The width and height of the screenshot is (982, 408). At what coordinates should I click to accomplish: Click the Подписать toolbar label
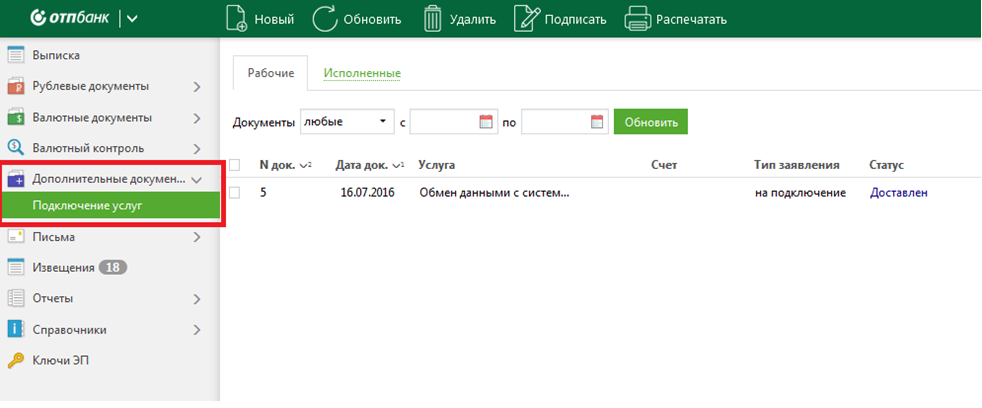click(576, 19)
